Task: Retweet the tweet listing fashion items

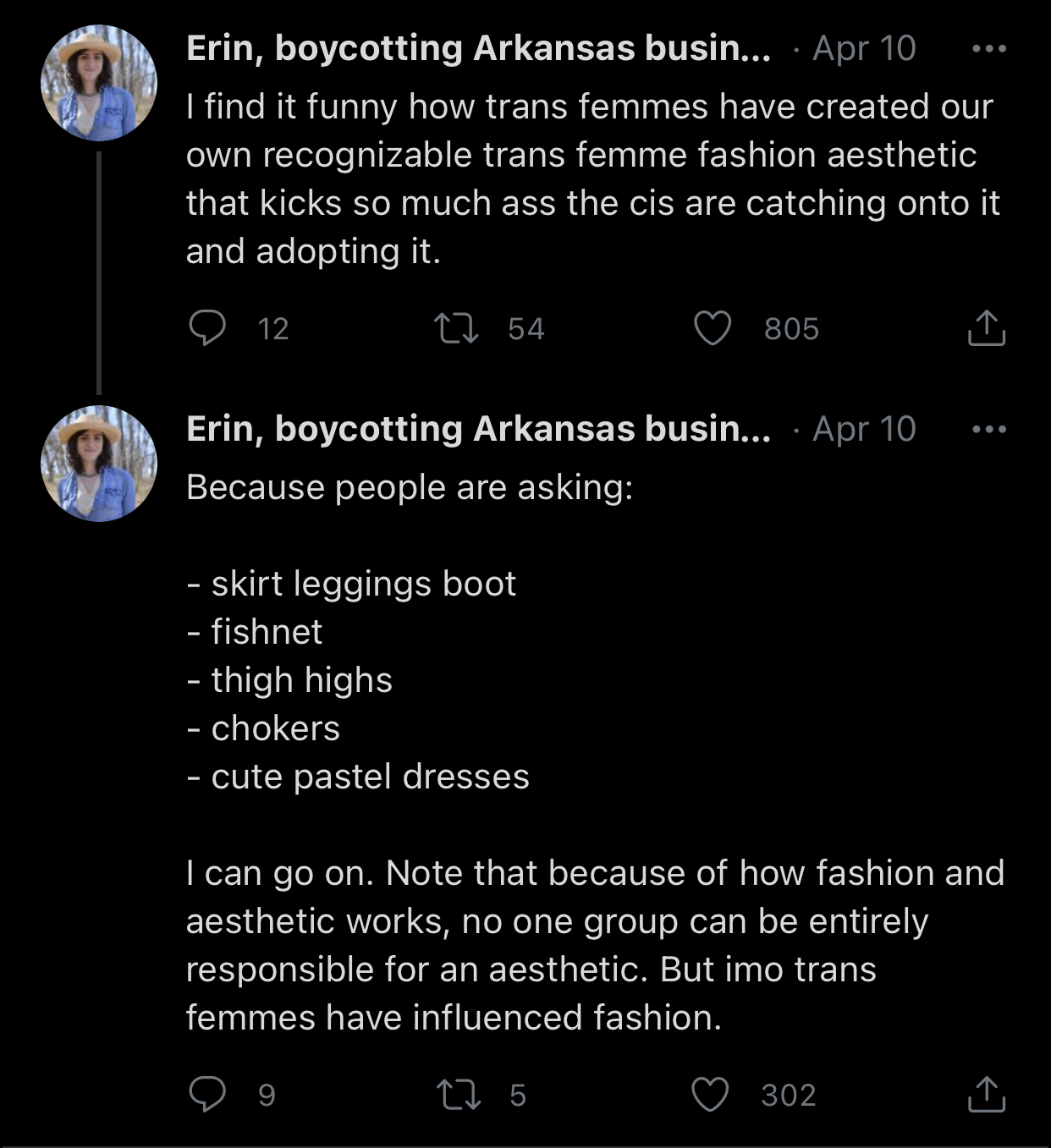Action: 458,1094
